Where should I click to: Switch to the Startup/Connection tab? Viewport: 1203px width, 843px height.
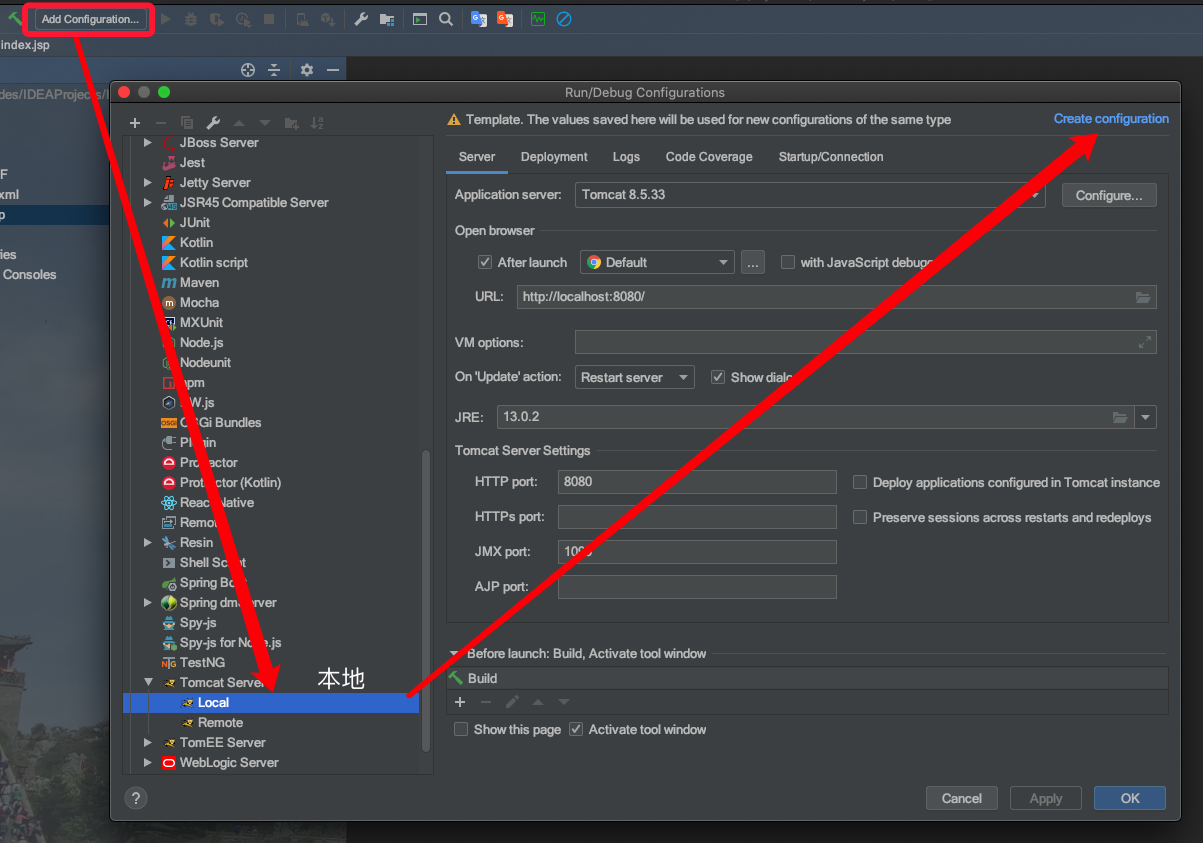click(831, 157)
